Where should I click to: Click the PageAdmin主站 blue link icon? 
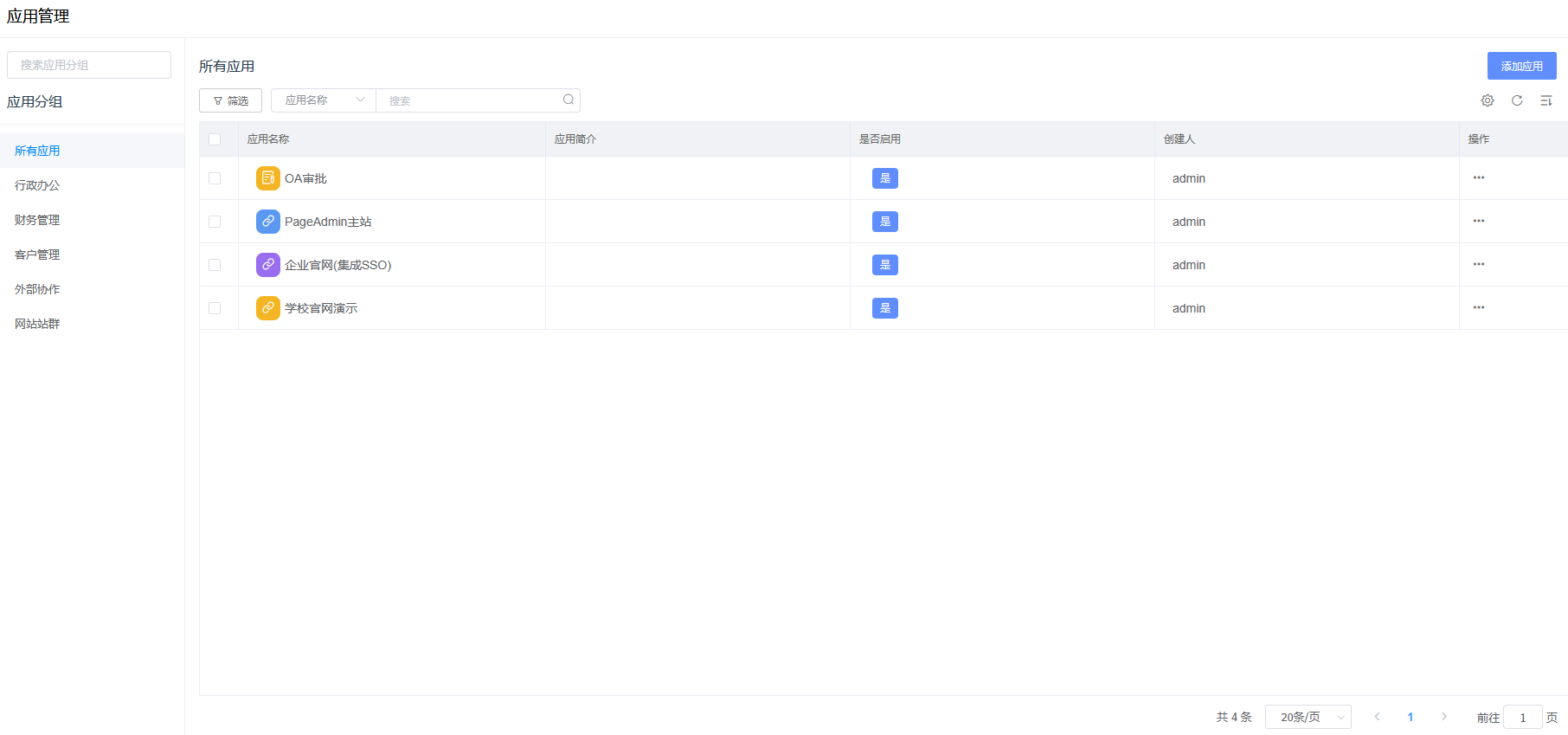(x=268, y=222)
